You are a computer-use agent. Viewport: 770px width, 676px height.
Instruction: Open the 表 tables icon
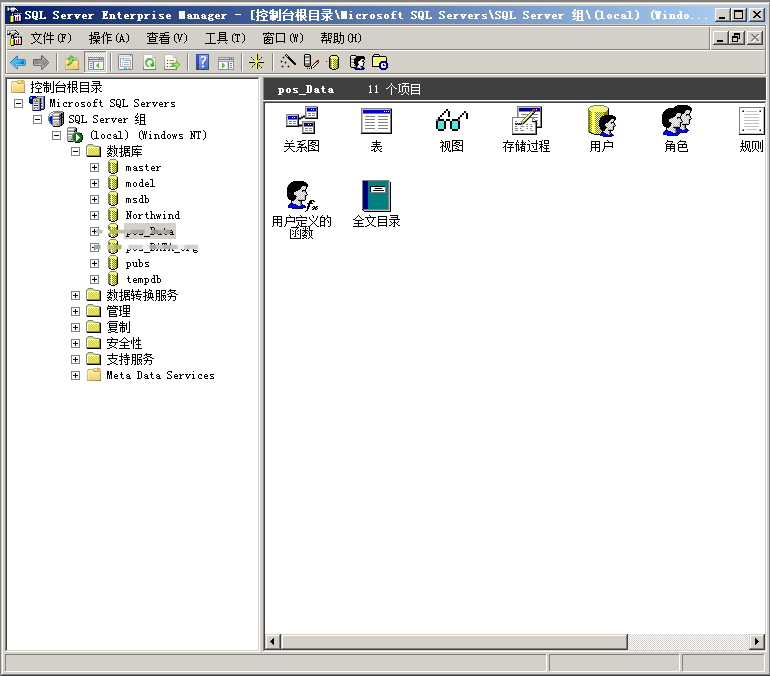tap(376, 122)
